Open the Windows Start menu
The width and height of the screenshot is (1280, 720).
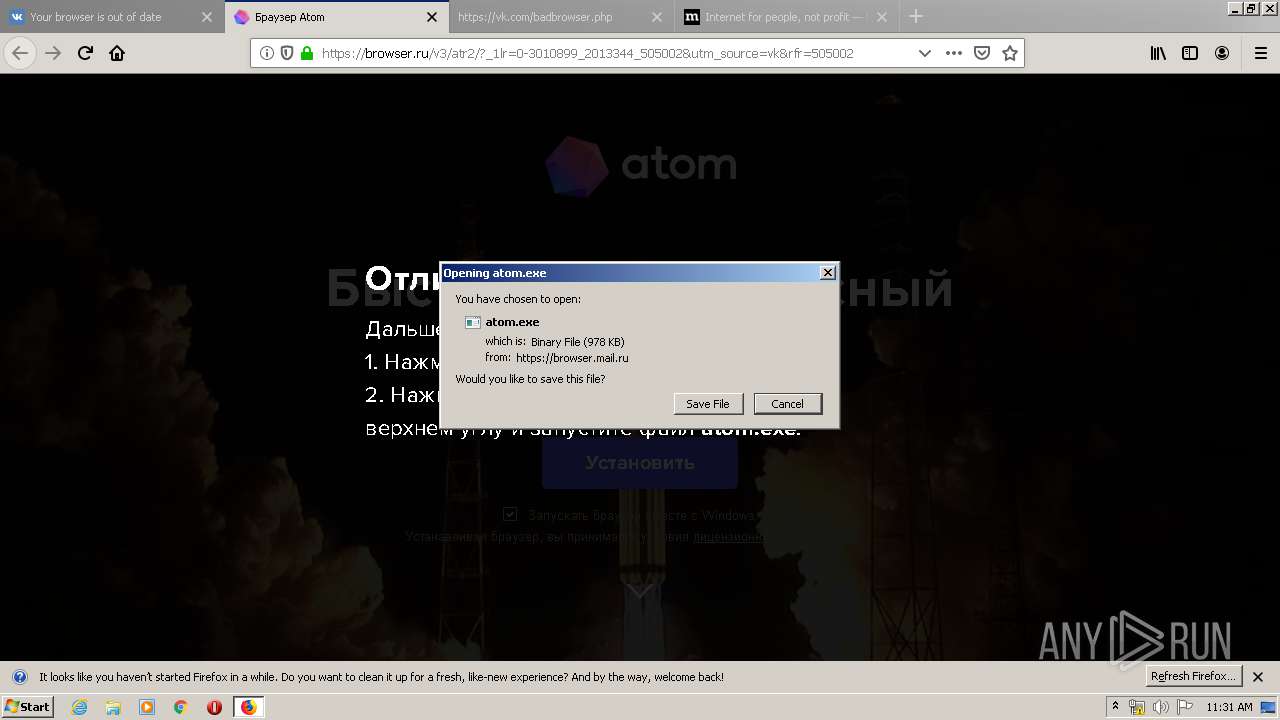click(x=27, y=706)
